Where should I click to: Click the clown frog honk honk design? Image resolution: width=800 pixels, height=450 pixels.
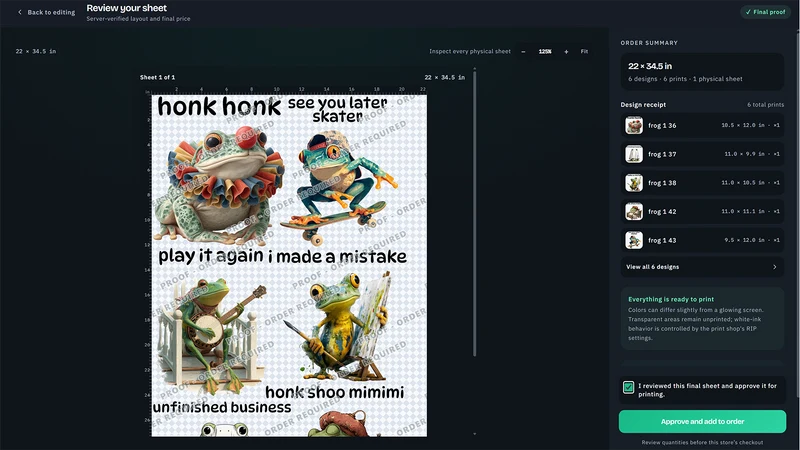(219, 171)
